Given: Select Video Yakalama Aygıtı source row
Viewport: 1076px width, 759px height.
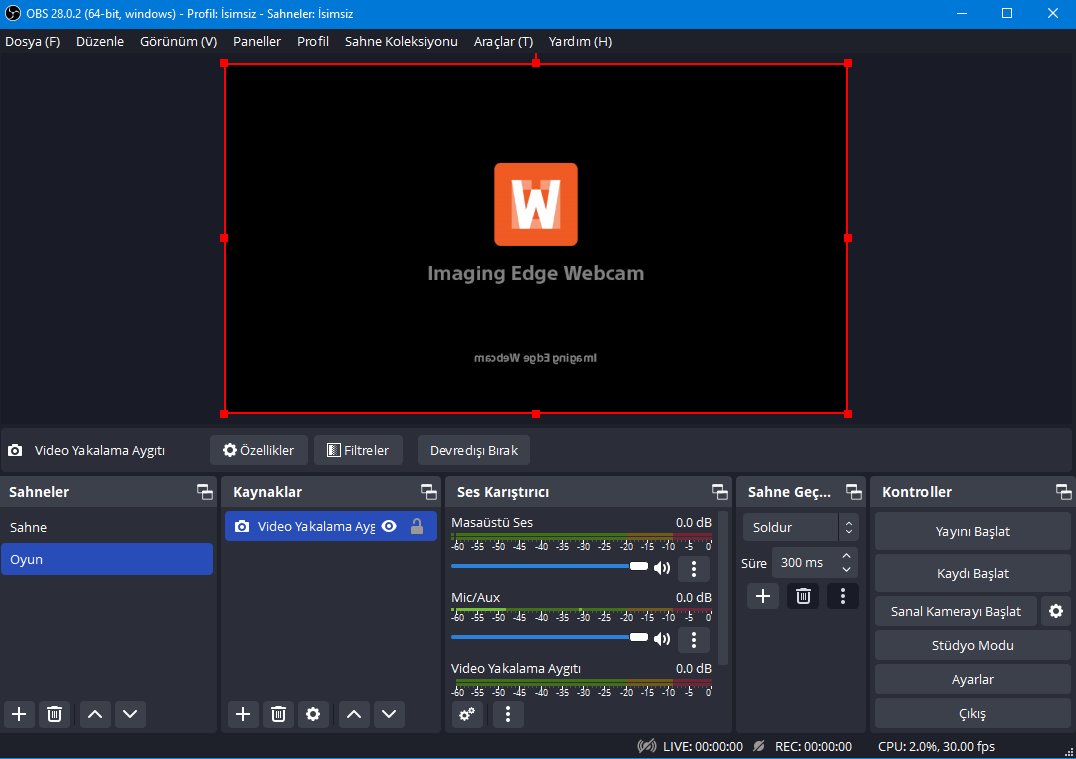Looking at the screenshot, I should 331,526.
